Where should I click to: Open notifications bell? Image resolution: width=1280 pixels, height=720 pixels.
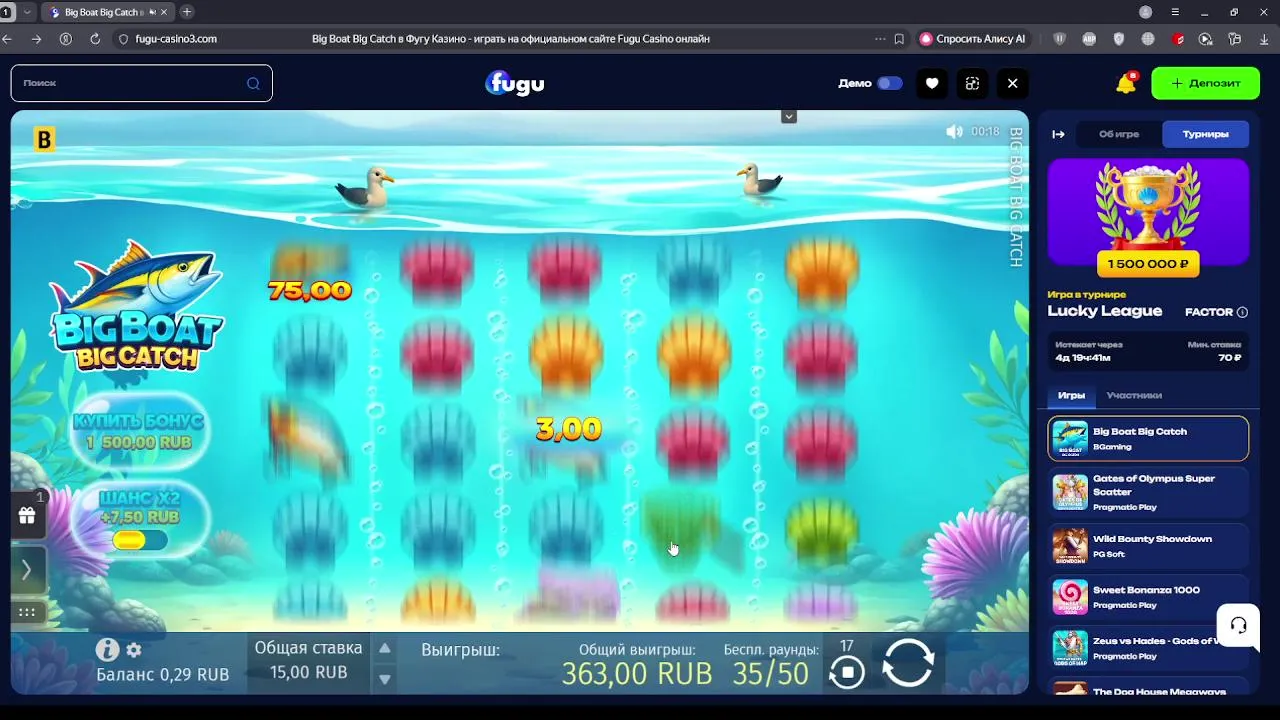pyautogui.click(x=1126, y=83)
